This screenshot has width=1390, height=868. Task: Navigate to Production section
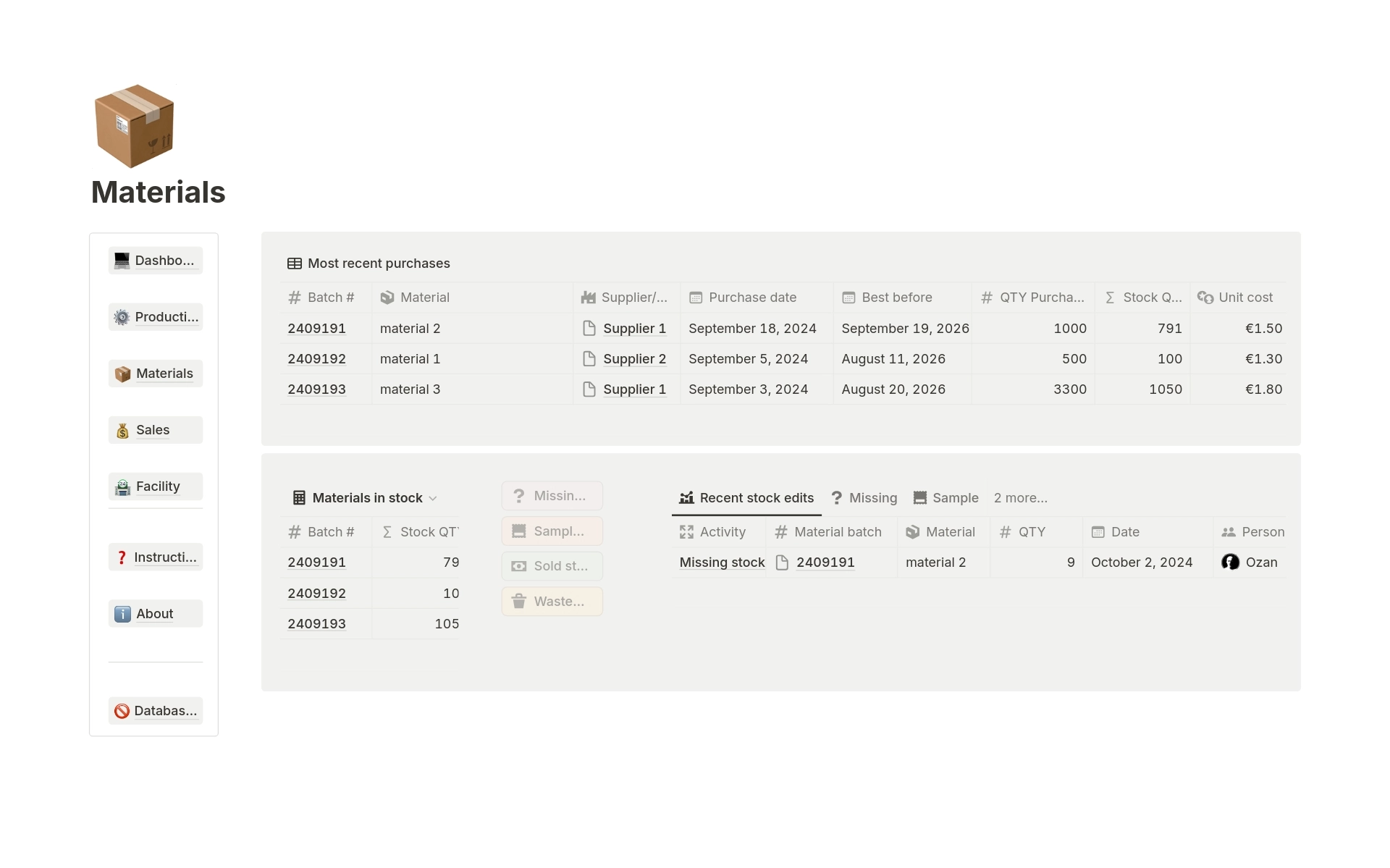pos(155,316)
